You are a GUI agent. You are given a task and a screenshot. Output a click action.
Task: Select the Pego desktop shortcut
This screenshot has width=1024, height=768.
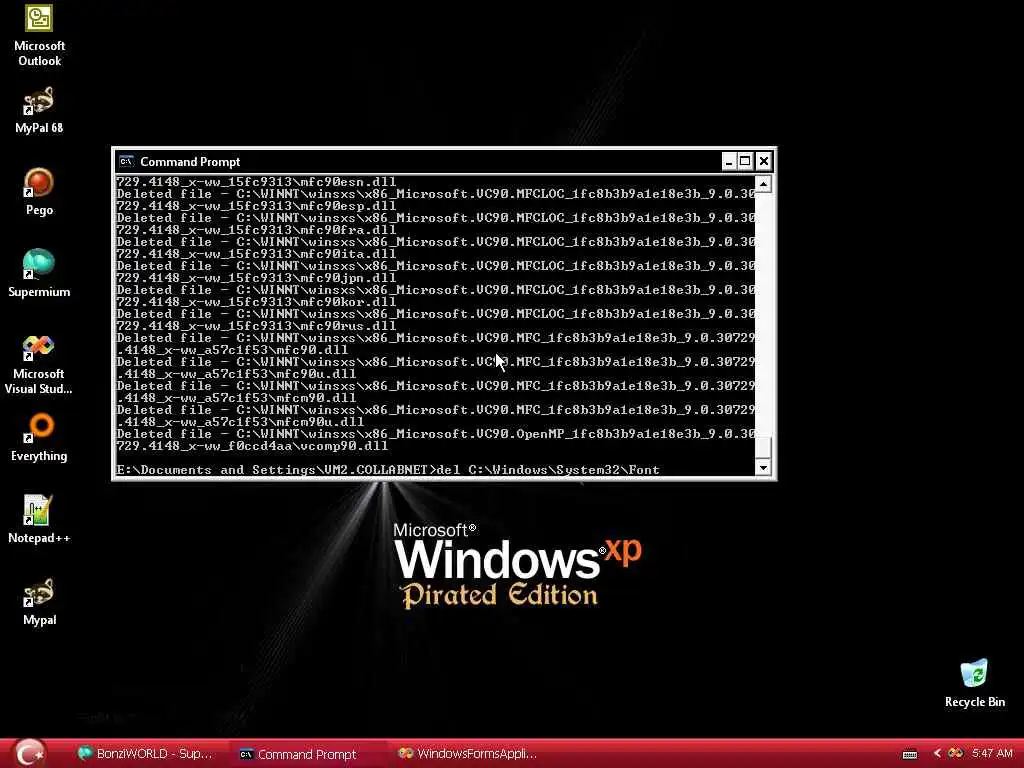tap(39, 192)
